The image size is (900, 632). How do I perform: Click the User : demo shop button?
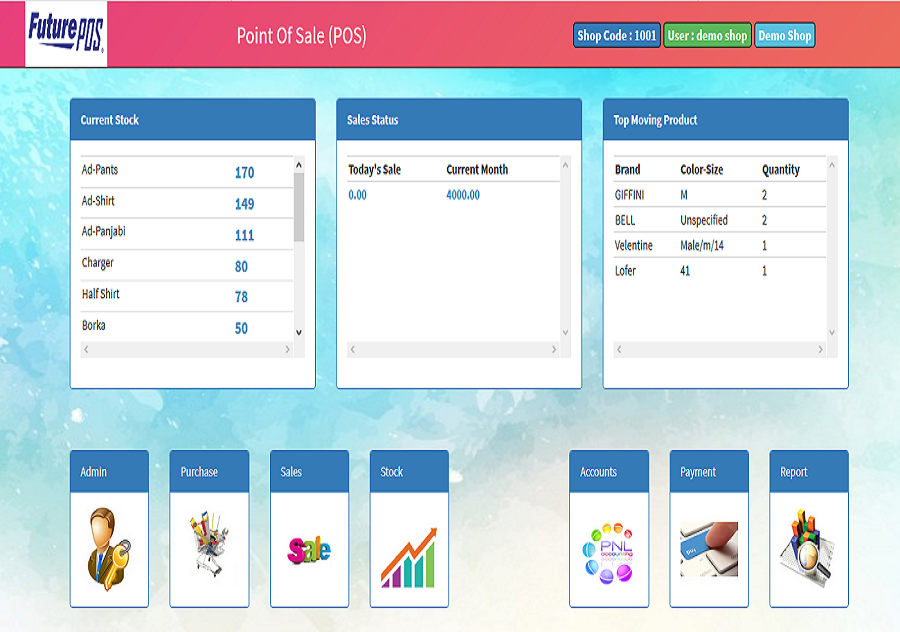pos(707,36)
